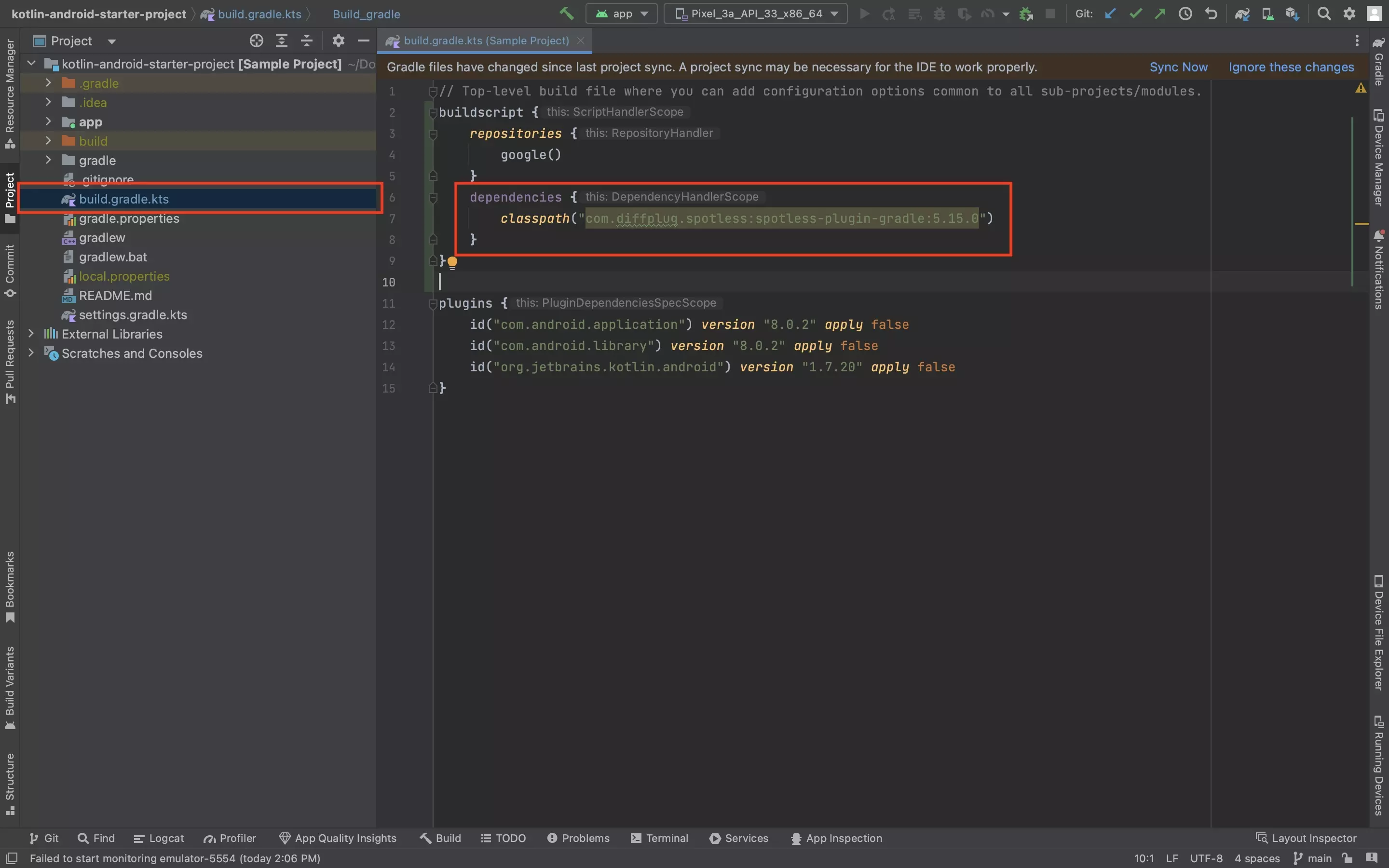Image resolution: width=1389 pixels, height=868 pixels.
Task: Click Collapse All icon in Project panel
Action: 307,40
